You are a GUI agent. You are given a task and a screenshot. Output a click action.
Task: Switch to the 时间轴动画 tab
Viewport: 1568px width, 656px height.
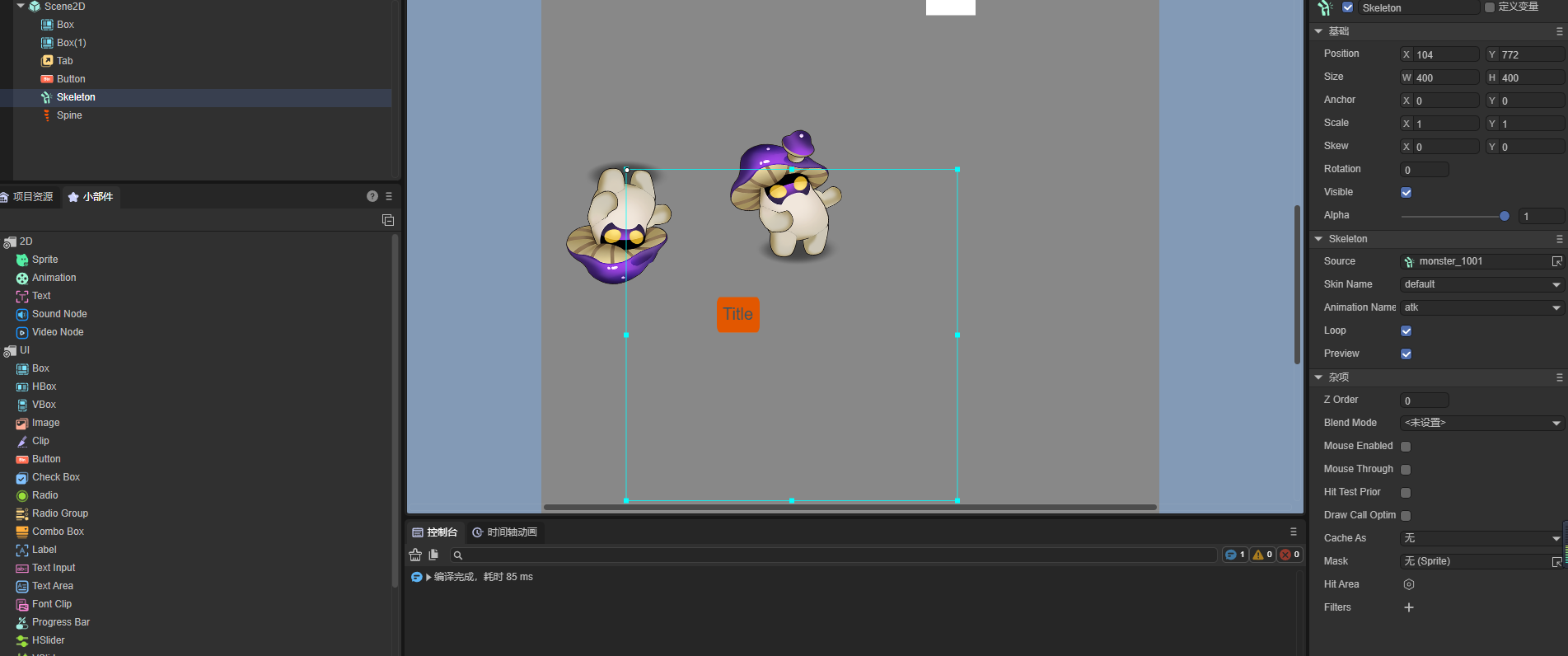coord(504,532)
